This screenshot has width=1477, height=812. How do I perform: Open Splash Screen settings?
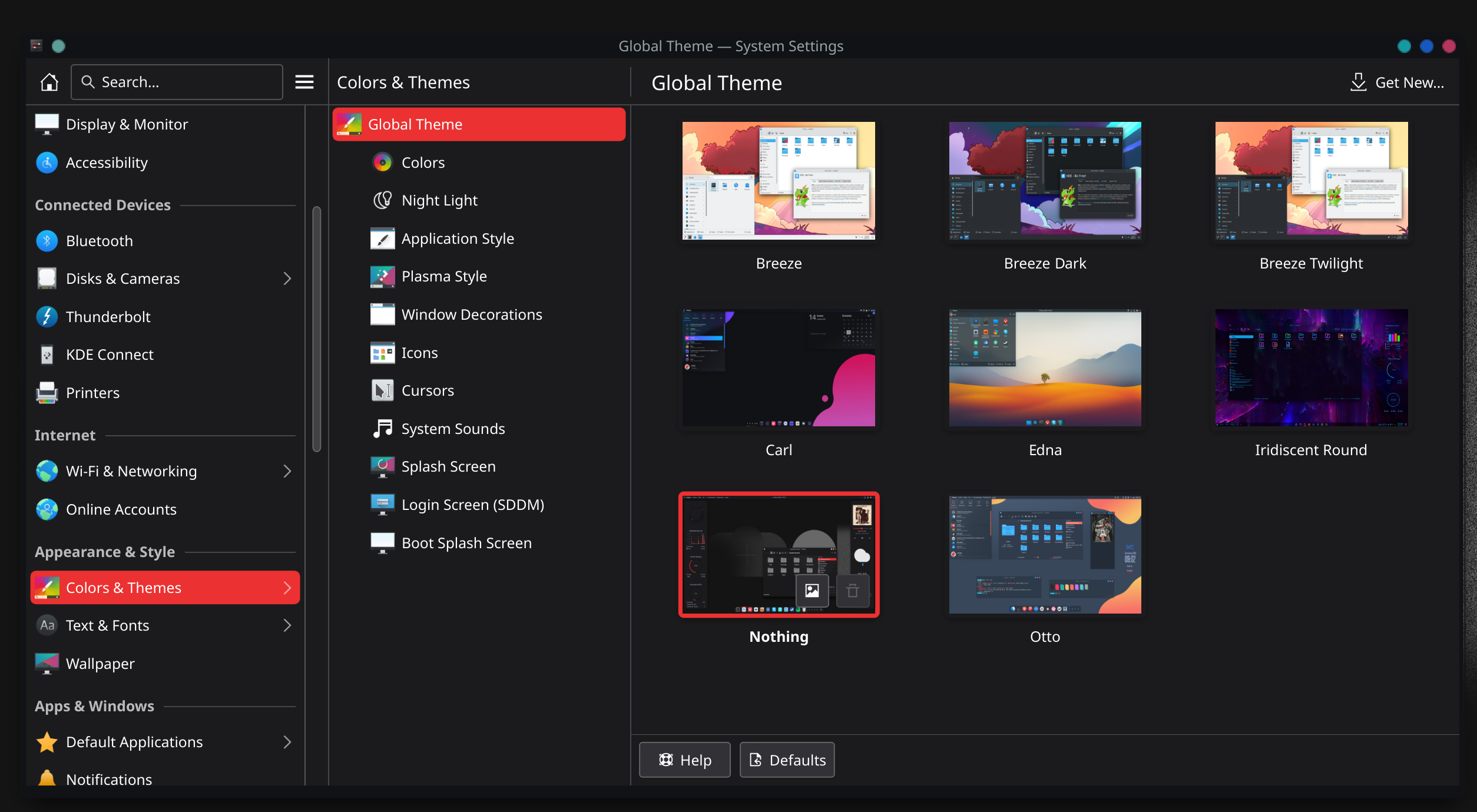(479, 466)
